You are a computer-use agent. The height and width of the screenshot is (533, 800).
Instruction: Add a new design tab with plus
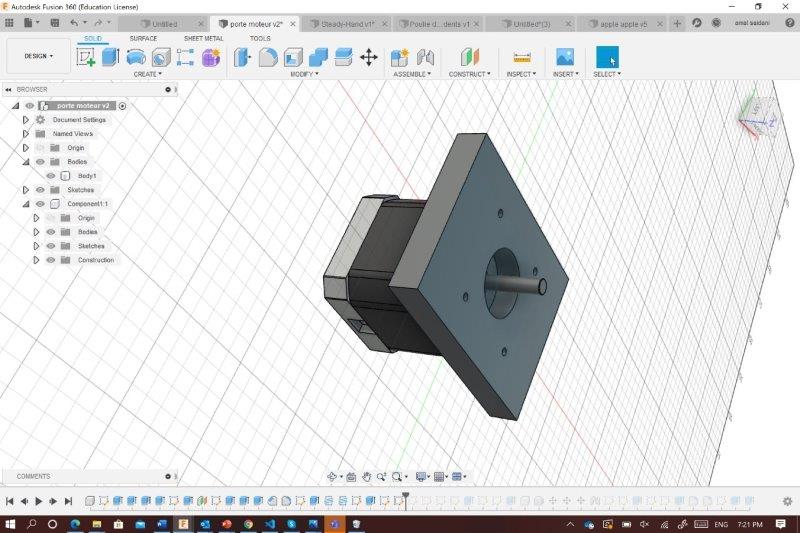[677, 23]
